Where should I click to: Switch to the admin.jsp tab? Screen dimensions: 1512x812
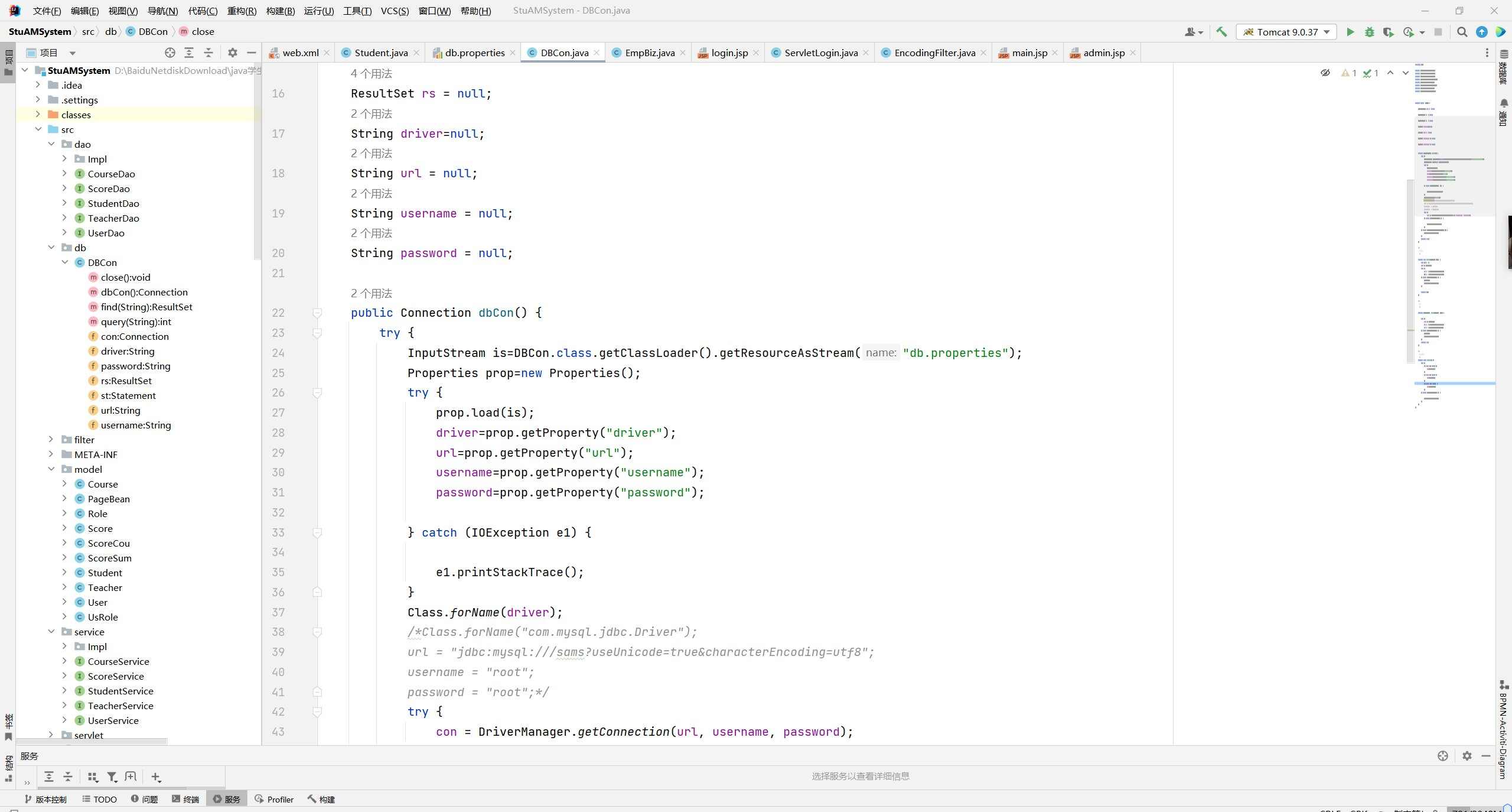[x=1103, y=53]
